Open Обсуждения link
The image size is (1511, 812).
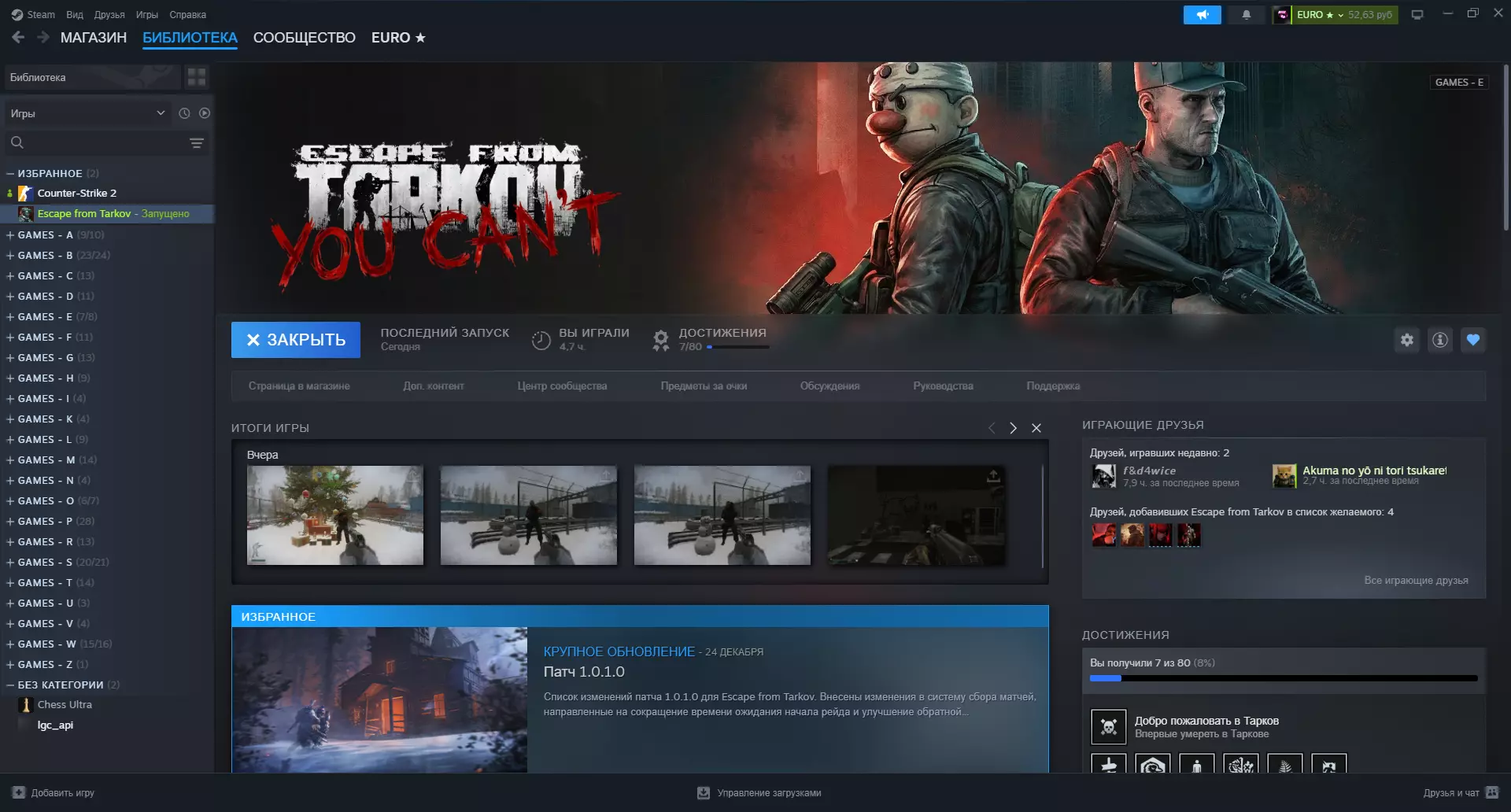tap(829, 386)
